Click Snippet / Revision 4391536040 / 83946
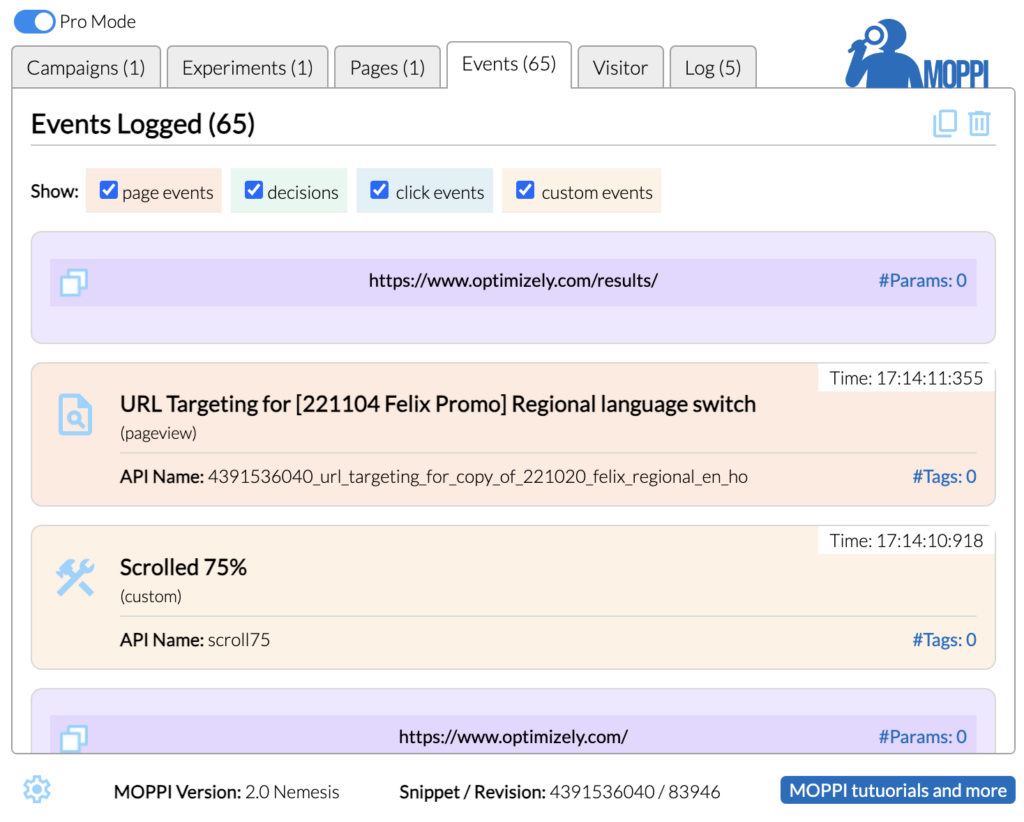Viewport: 1024px width, 822px height. pos(560,792)
